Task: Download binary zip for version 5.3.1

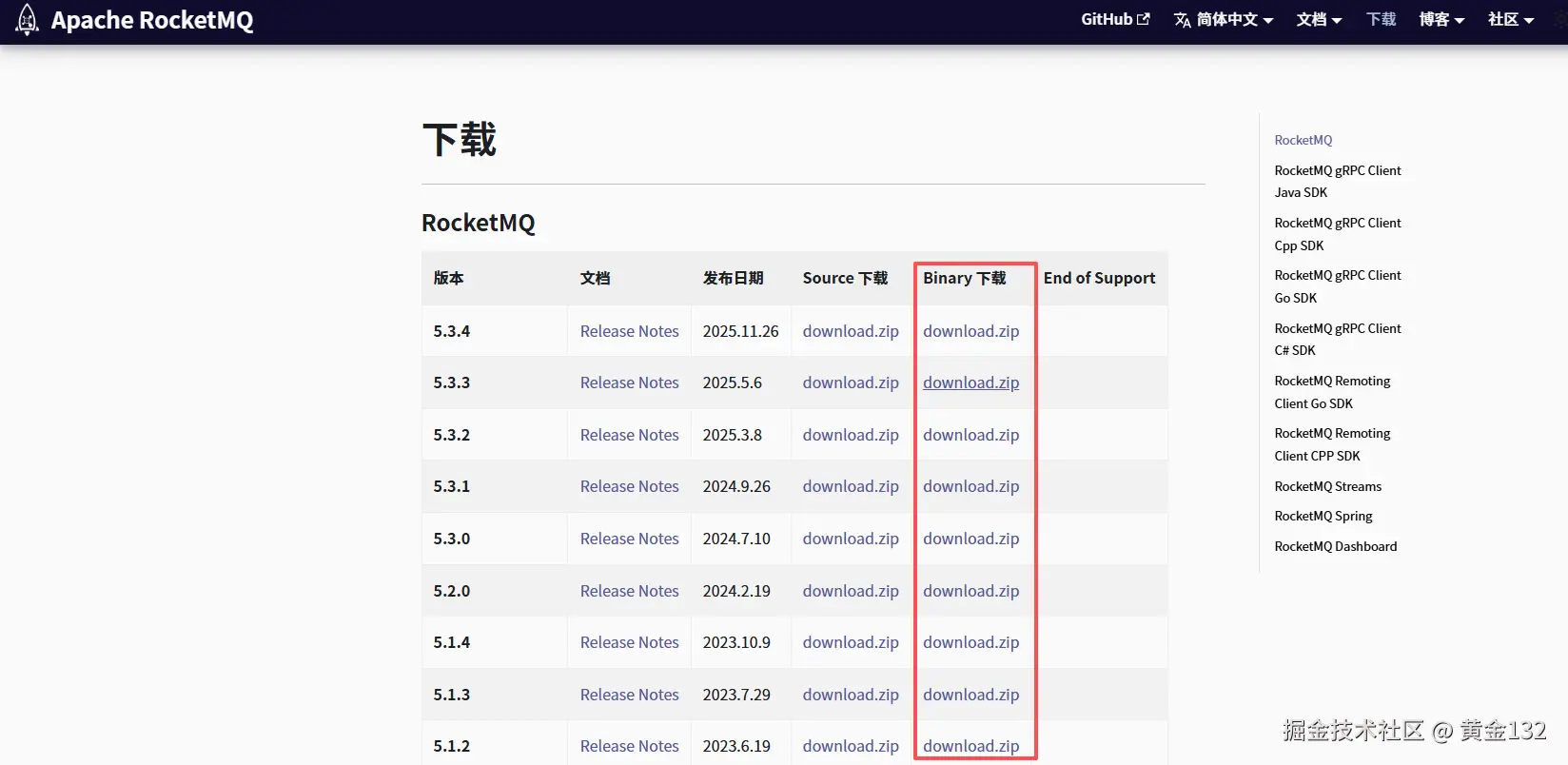Action: pyautogui.click(x=970, y=486)
